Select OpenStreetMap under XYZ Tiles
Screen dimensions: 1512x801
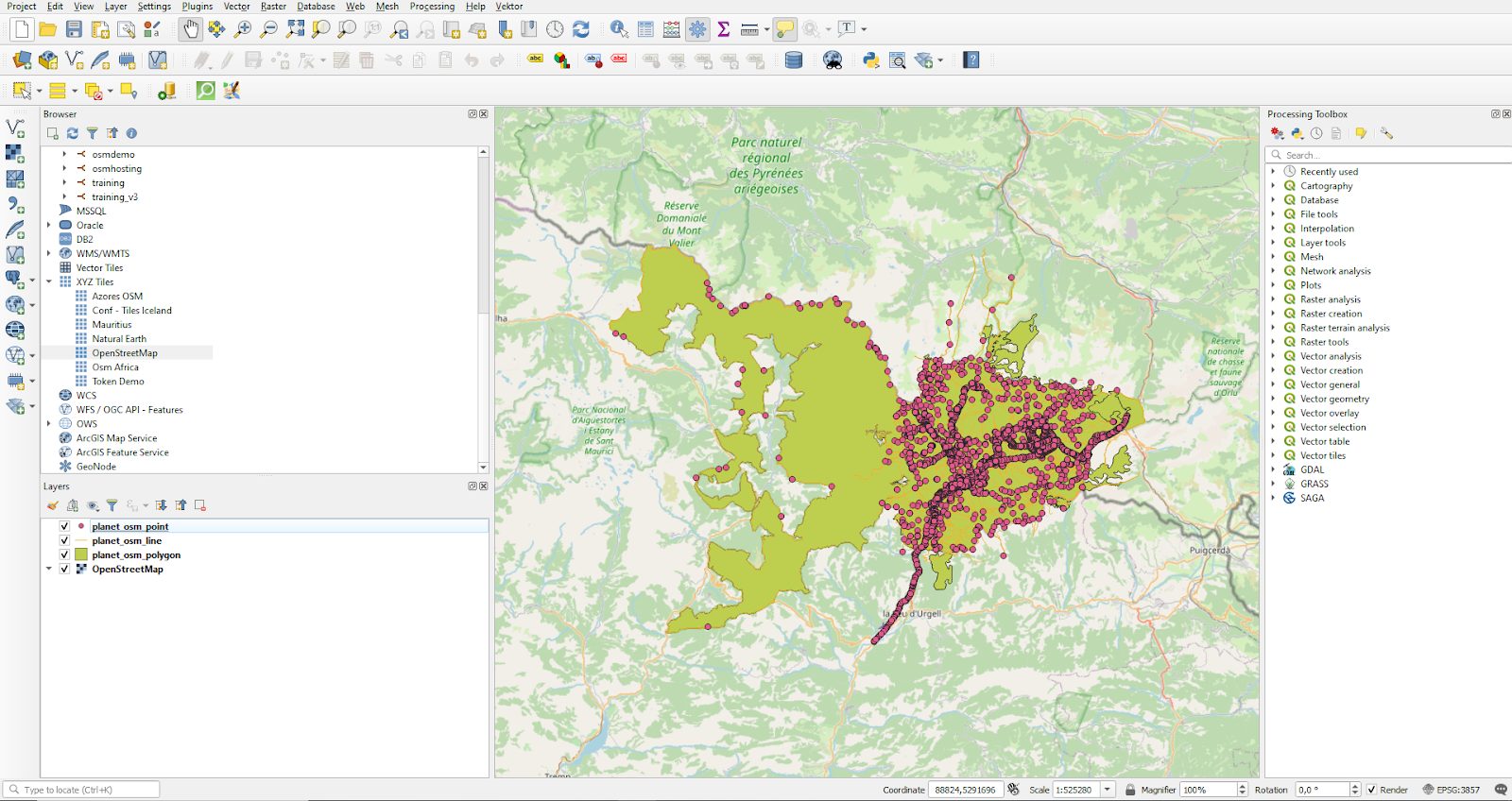(125, 352)
